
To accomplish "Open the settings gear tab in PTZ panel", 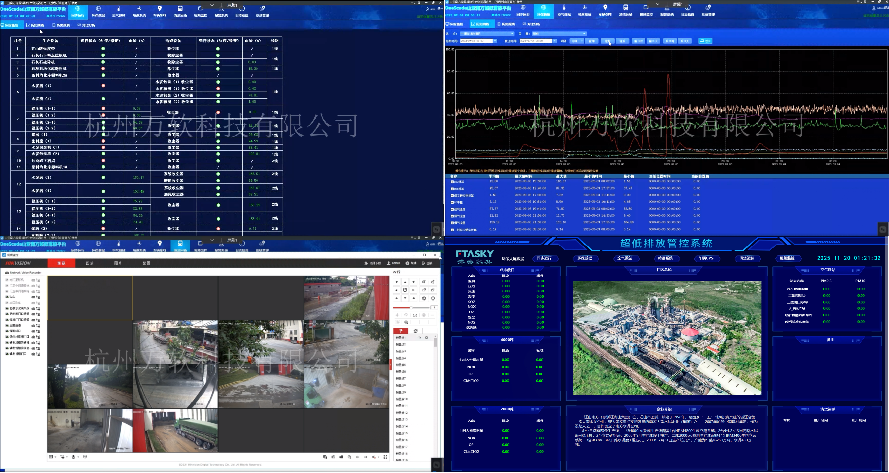I will click(416, 331).
